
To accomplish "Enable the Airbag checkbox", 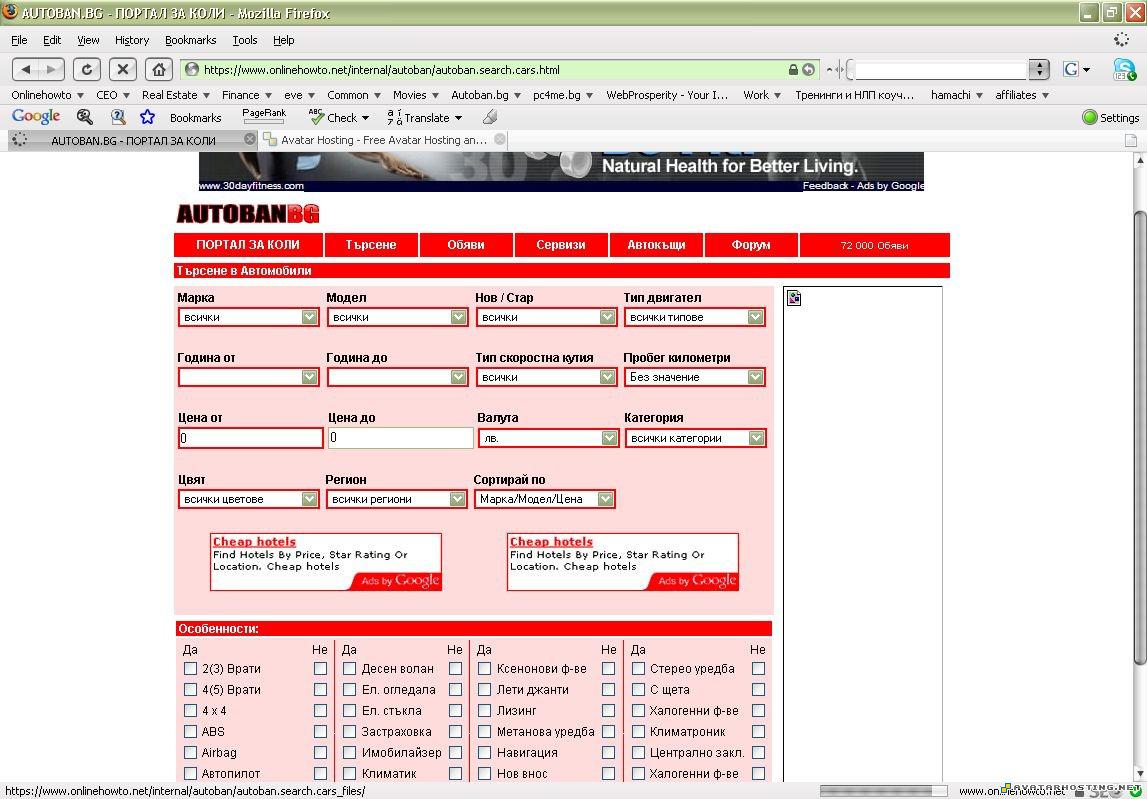I will [190, 752].
